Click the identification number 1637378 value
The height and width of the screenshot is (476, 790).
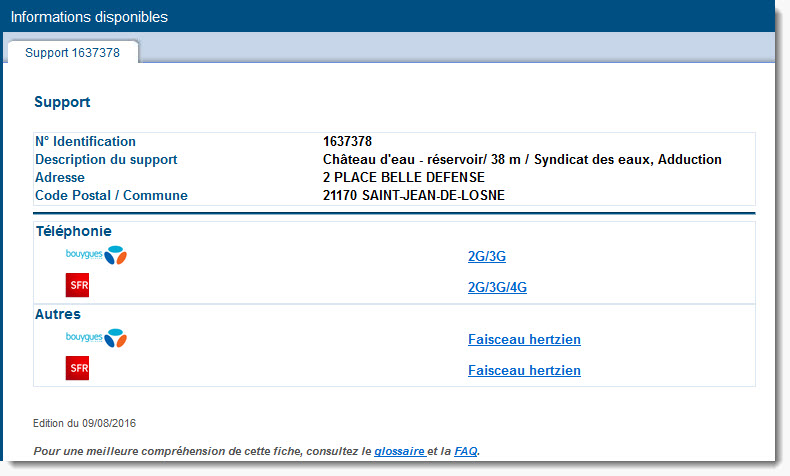pos(347,141)
